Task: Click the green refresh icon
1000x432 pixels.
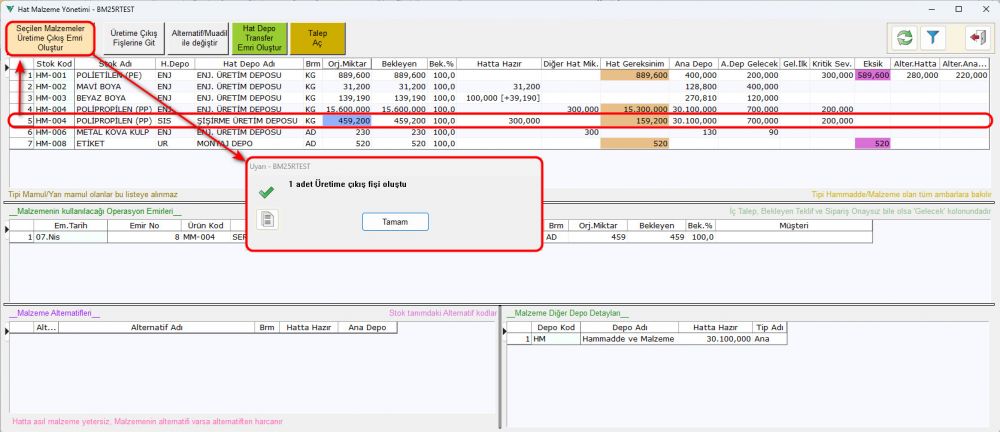Action: (904, 38)
